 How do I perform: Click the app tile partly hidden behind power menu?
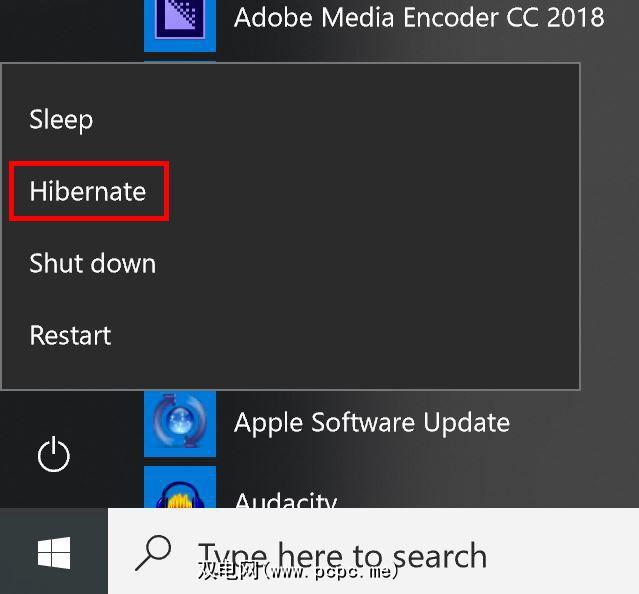click(179, 62)
